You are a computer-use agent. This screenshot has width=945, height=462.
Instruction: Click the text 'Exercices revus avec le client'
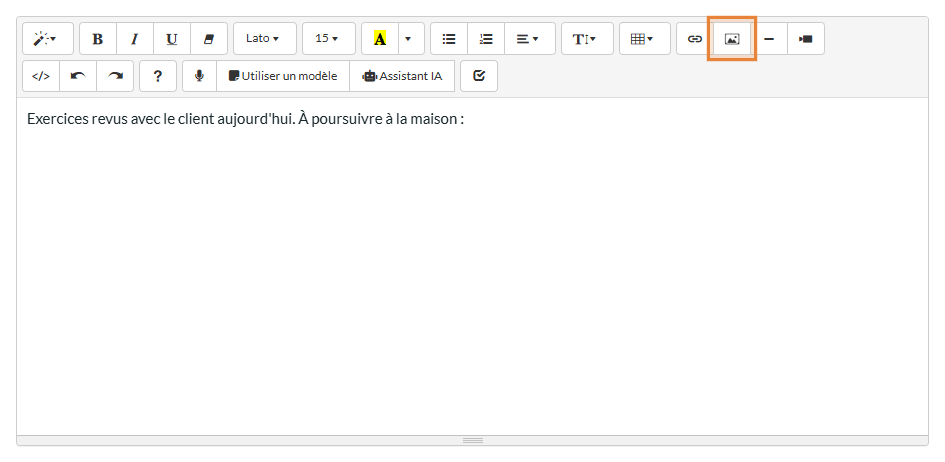point(121,119)
